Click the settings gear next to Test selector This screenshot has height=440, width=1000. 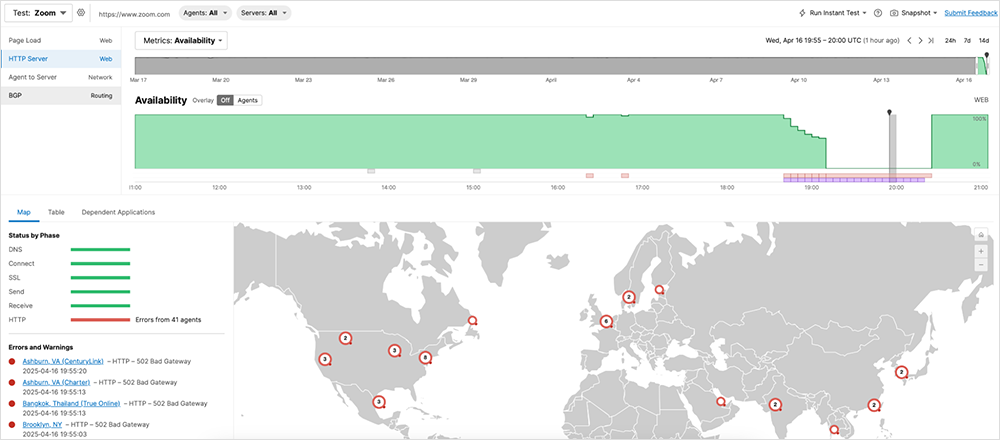[x=81, y=13]
